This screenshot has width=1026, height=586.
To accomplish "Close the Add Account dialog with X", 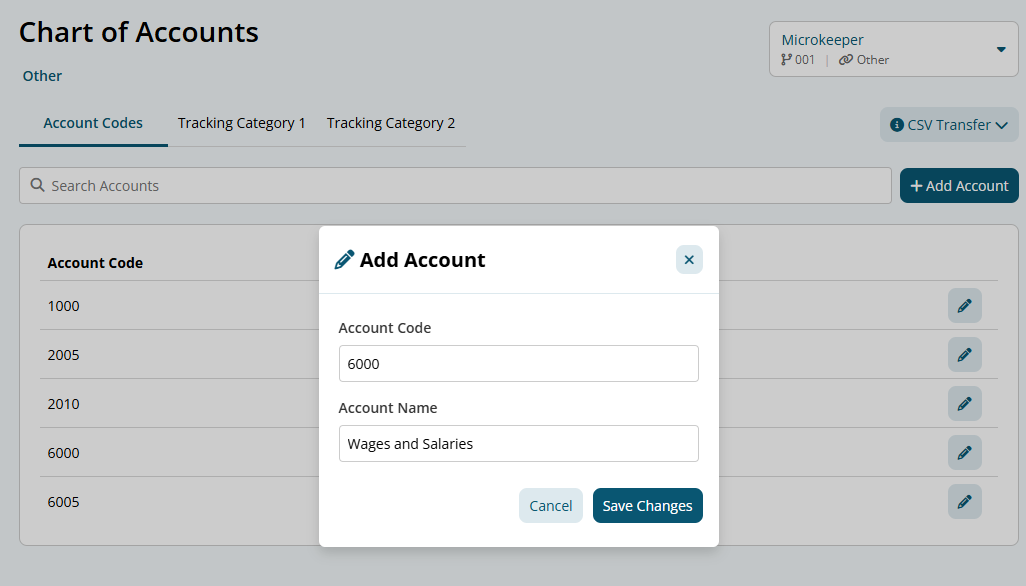I will click(689, 260).
